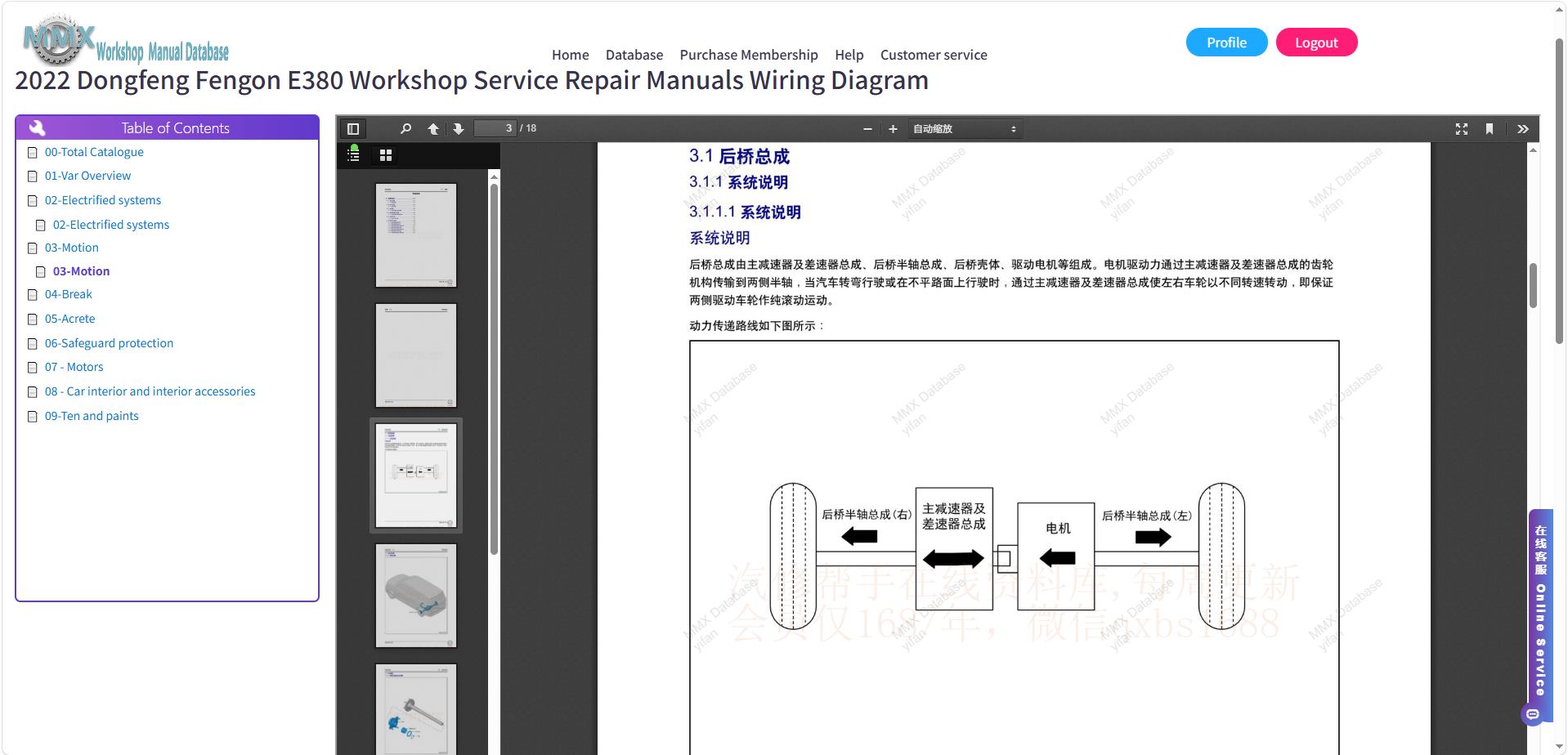Zoom out with minus icon
This screenshot has width=1568, height=755.
click(x=867, y=129)
